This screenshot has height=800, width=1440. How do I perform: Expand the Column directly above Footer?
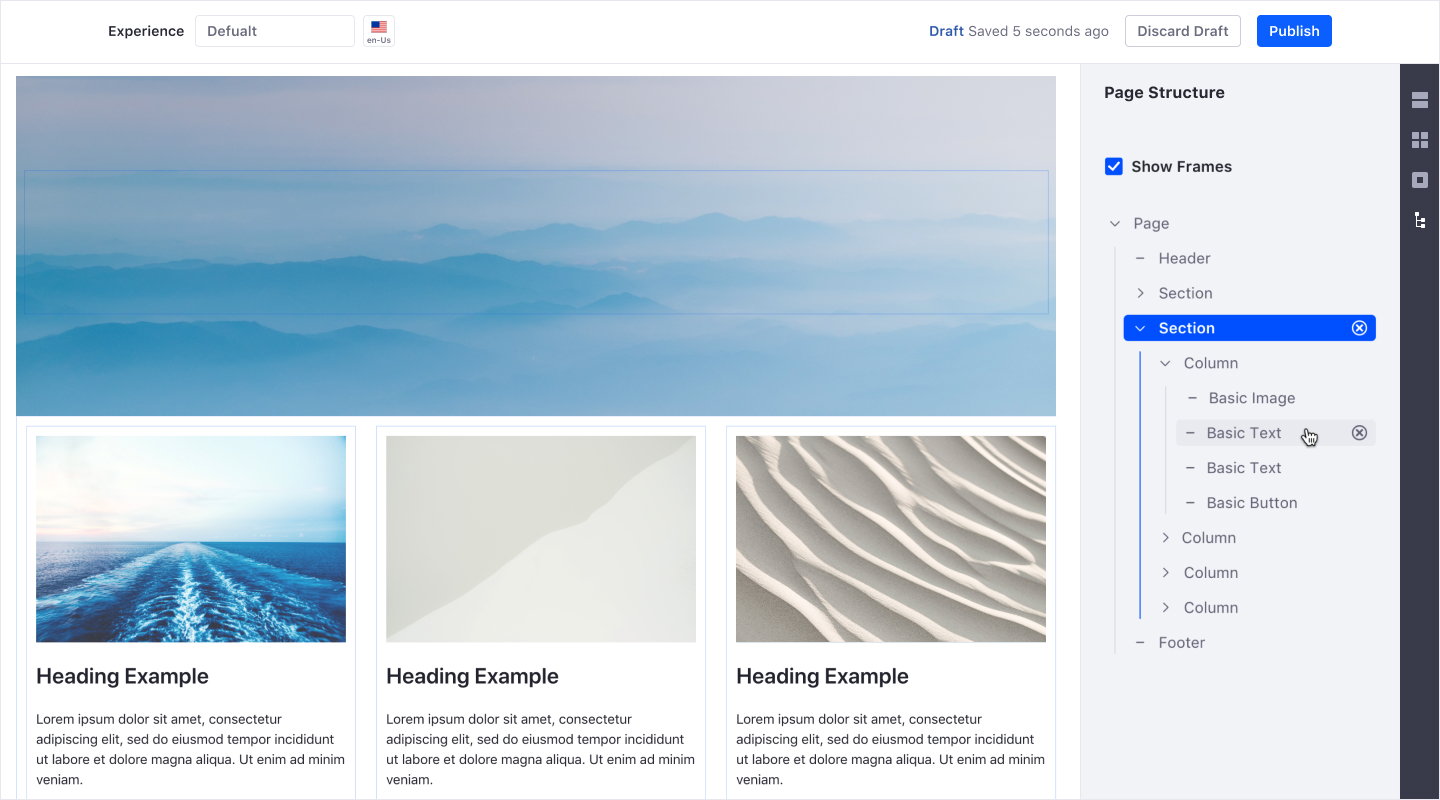pyautogui.click(x=1165, y=608)
